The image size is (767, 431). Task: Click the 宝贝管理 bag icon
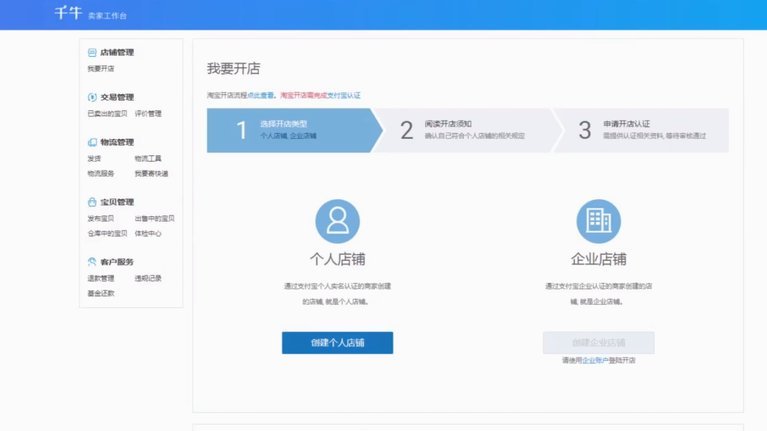(92, 202)
